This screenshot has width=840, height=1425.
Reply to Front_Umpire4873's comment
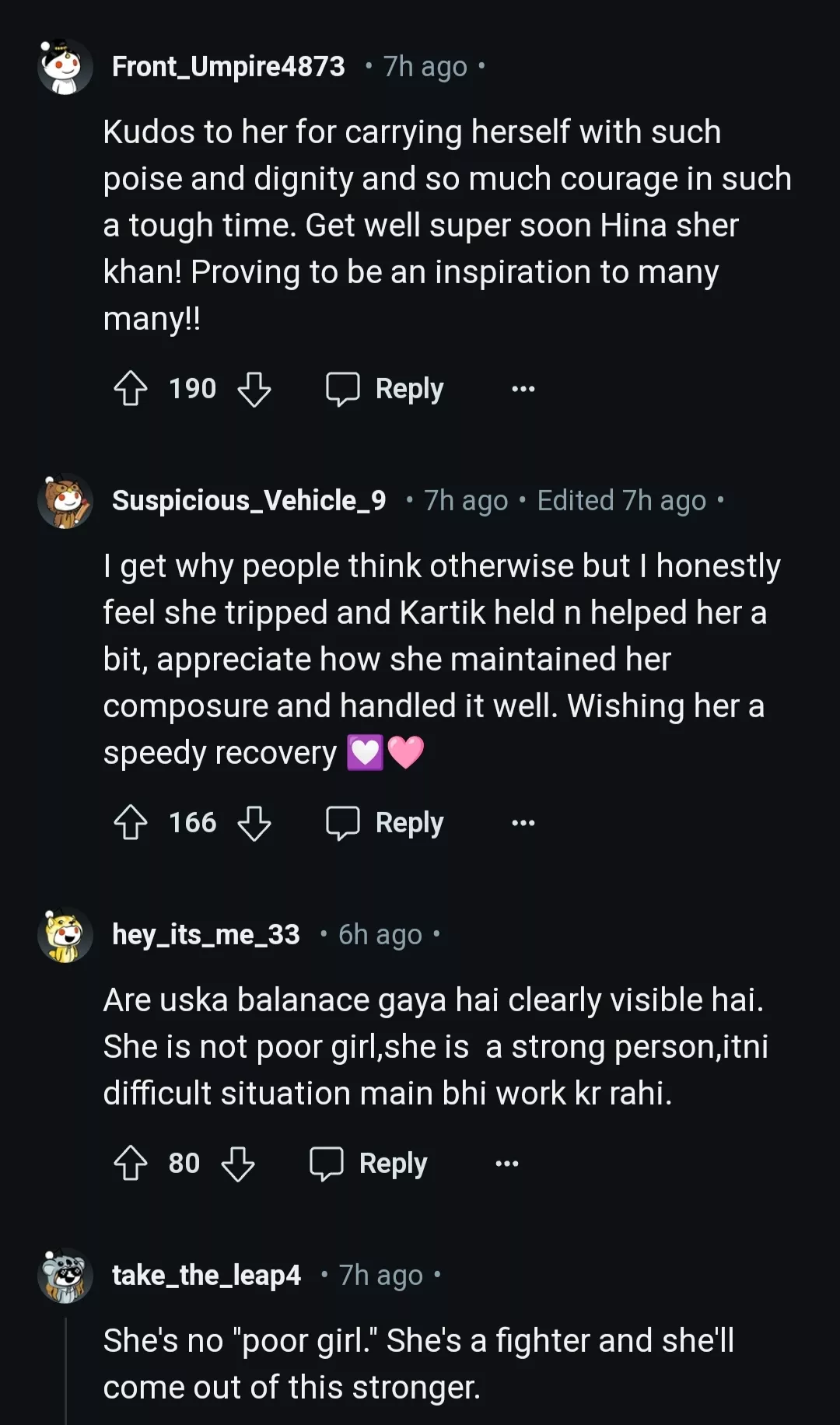pos(386,388)
